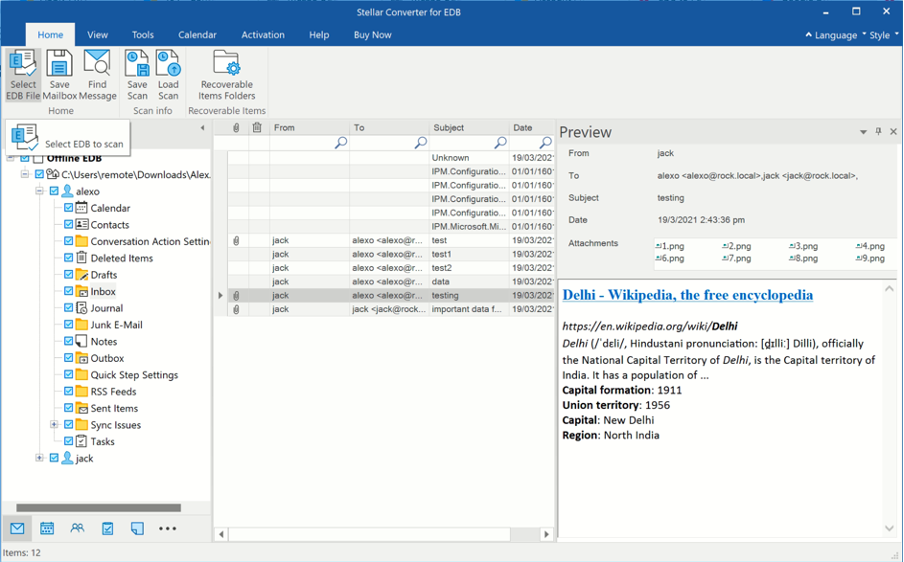Image resolution: width=904 pixels, height=562 pixels.
Task: Switch to the Notes view icon in the bottom bar
Action: click(x=137, y=528)
